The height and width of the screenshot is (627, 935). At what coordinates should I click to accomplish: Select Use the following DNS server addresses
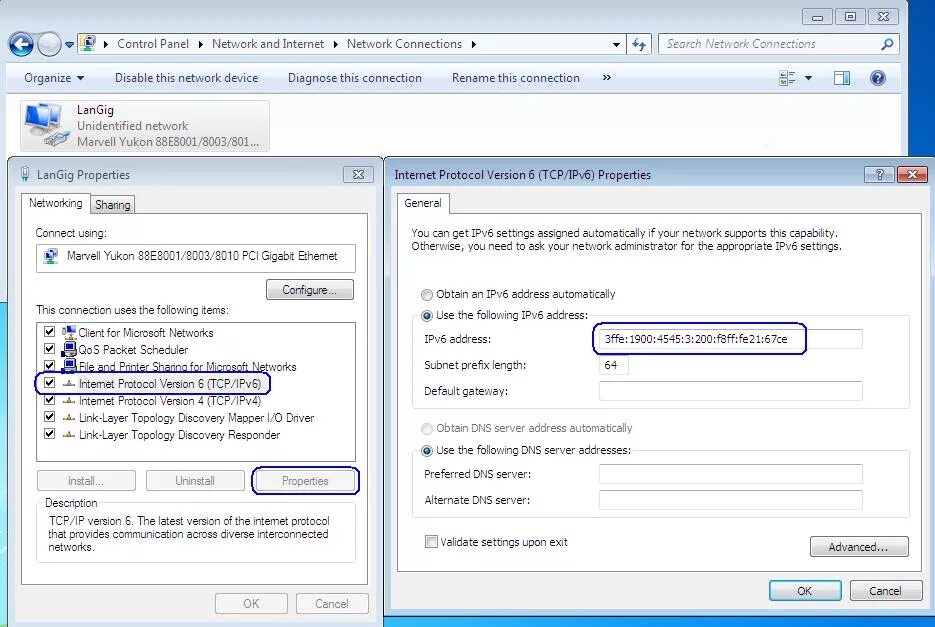(427, 450)
